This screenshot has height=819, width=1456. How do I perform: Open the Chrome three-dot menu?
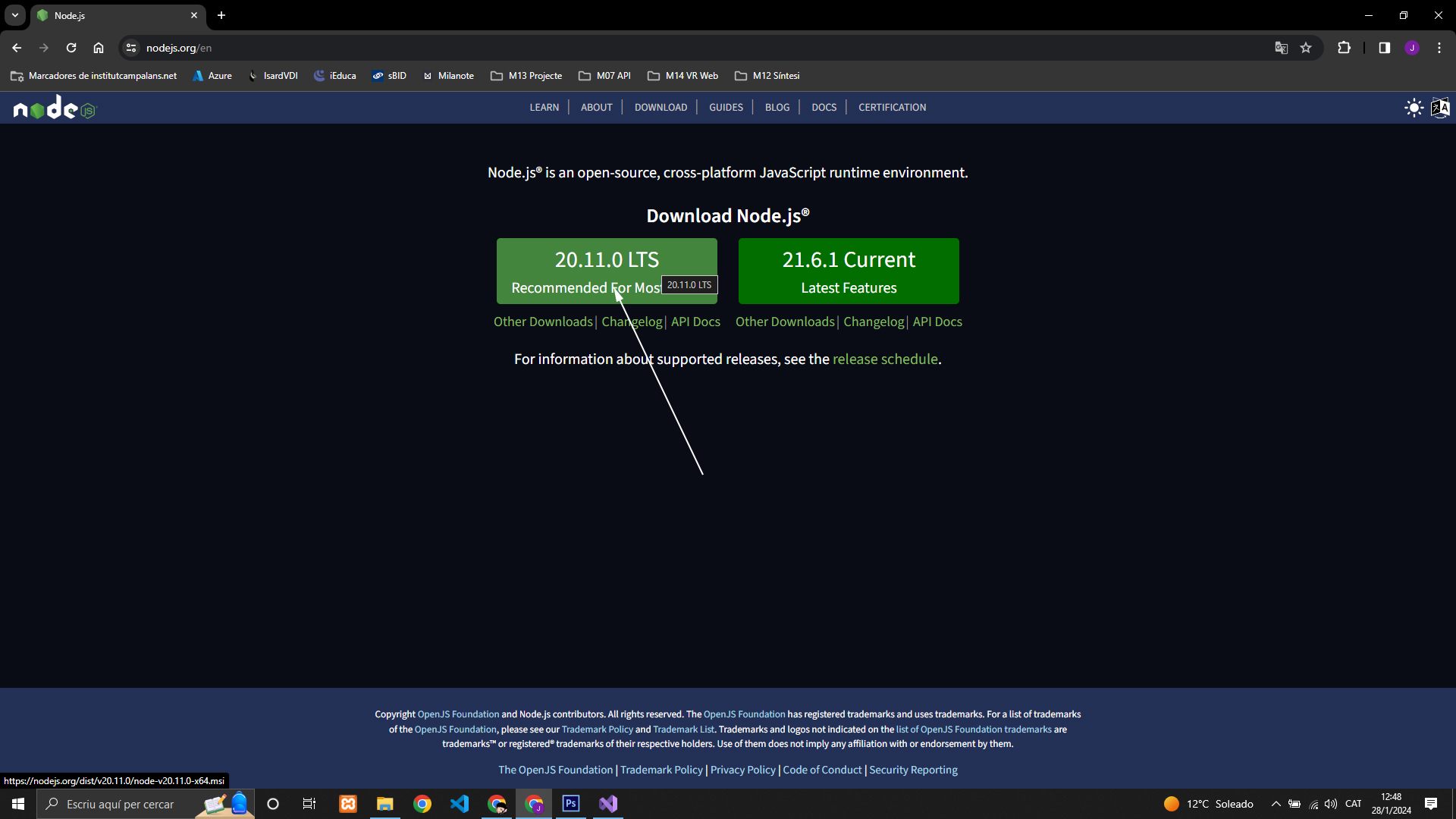point(1439,48)
